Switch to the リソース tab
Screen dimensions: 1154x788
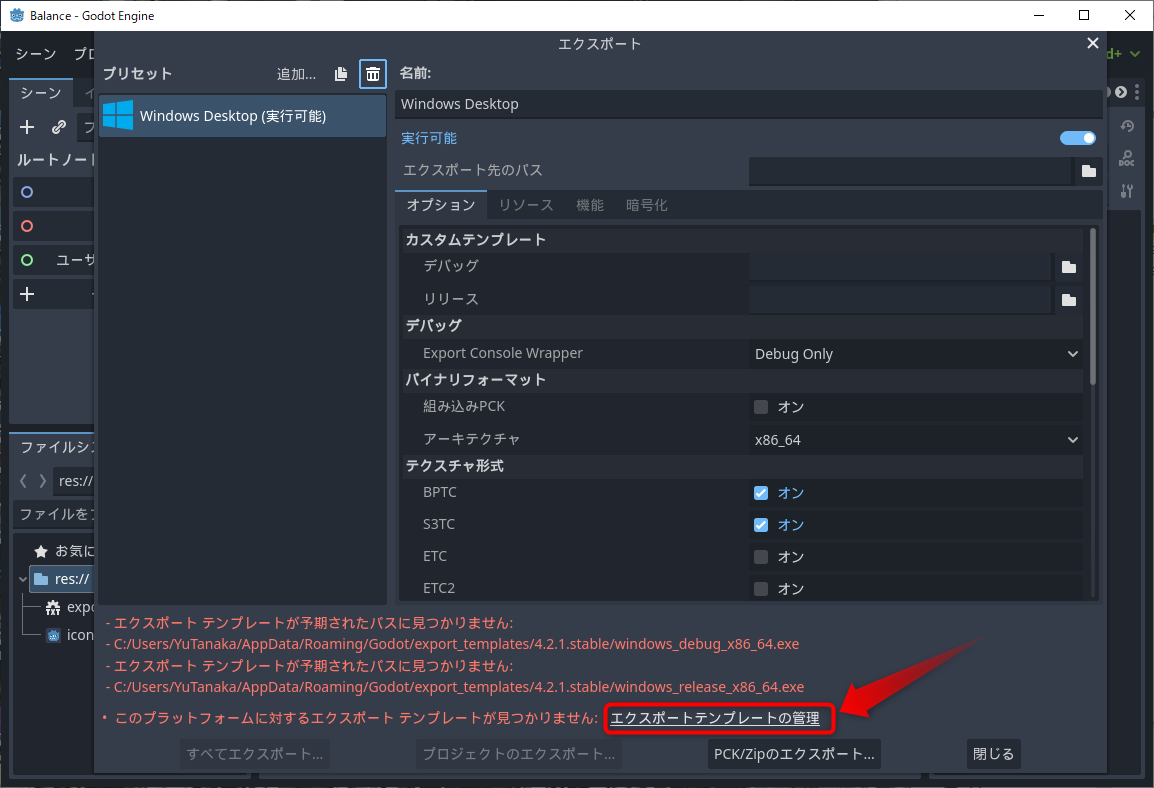pos(525,205)
